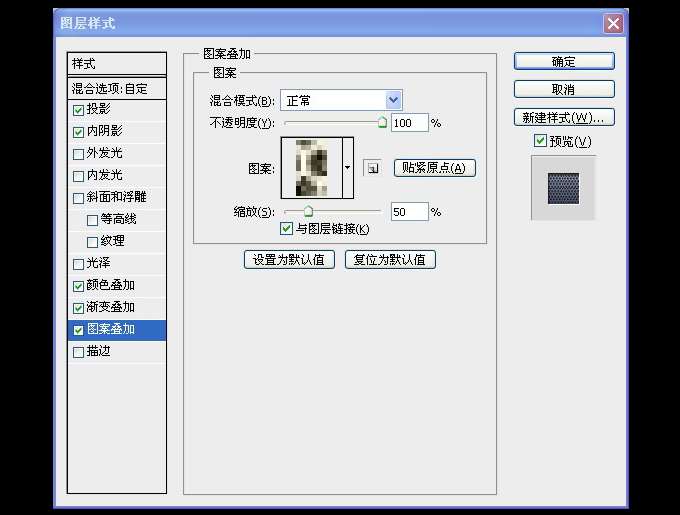Click the 不透明度 slider handle

(x=382, y=123)
